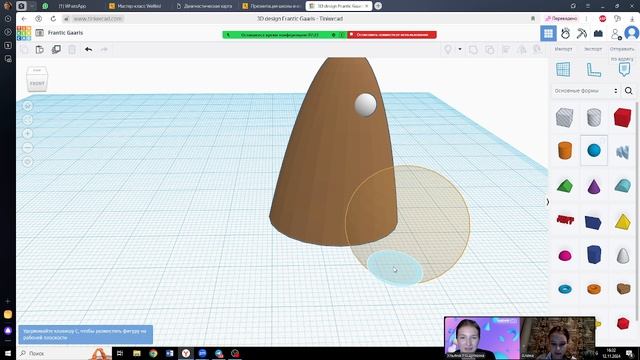
Task: Pick the dark blue Polygon shape
Action: [594, 255]
